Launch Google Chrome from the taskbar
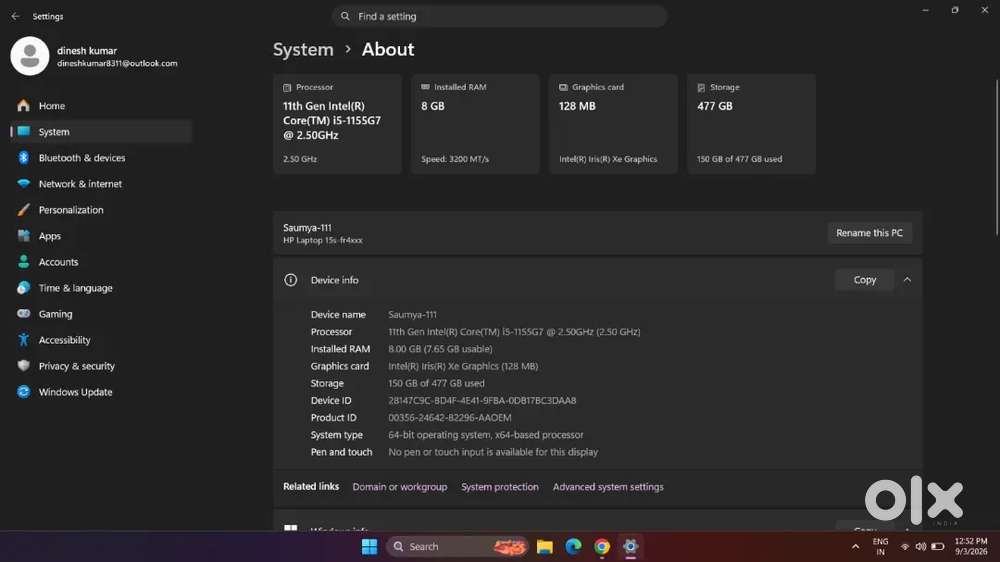 tap(601, 547)
